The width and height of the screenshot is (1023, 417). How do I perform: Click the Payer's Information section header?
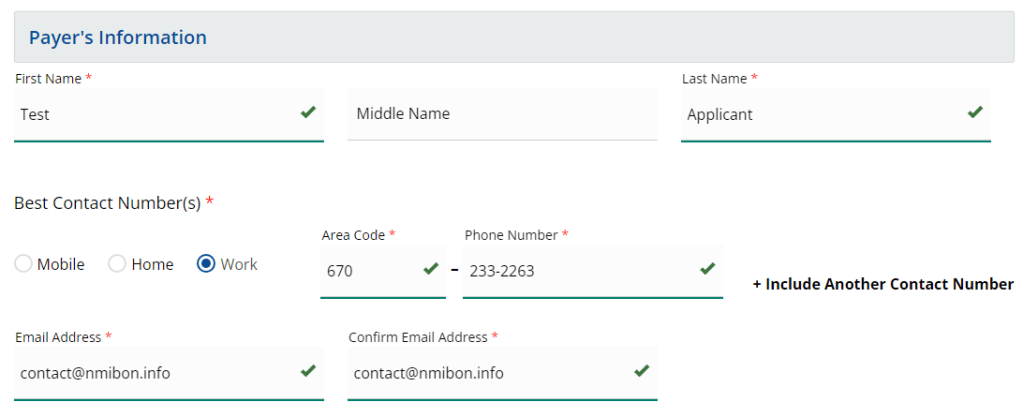(118, 38)
